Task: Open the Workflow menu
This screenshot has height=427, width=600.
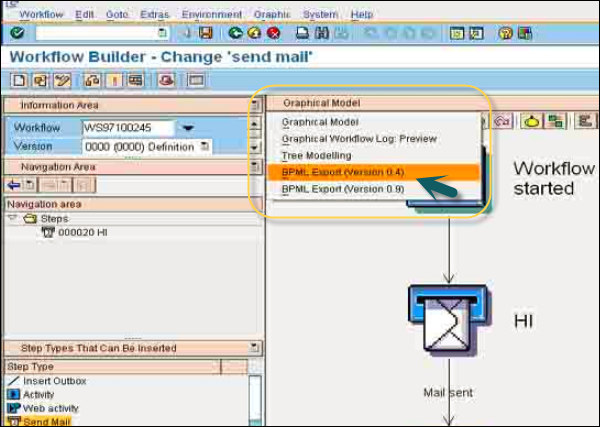Action: pyautogui.click(x=41, y=15)
